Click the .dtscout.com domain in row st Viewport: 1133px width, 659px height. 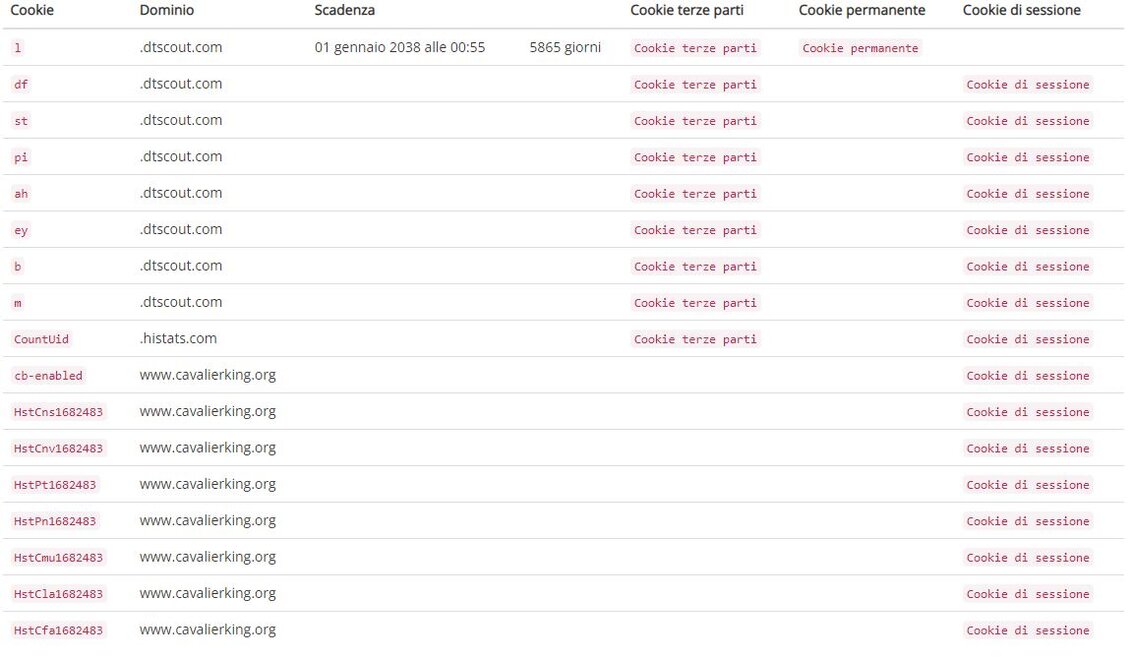click(181, 120)
